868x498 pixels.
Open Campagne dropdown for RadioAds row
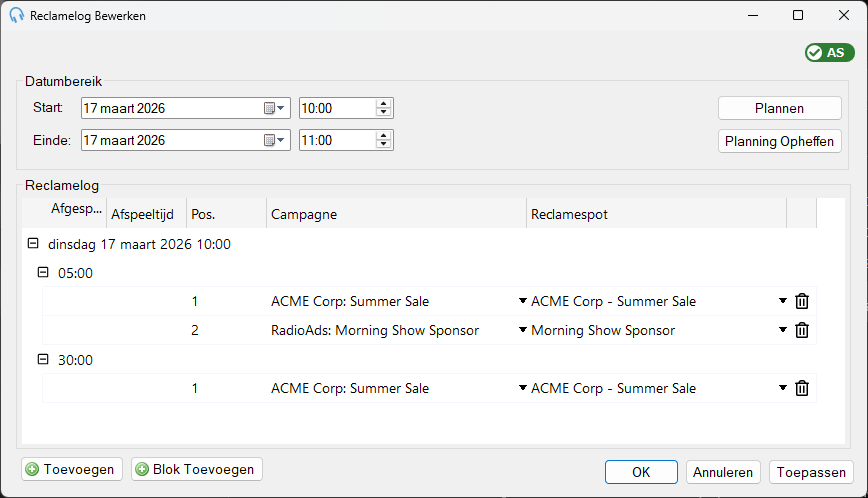coord(522,330)
